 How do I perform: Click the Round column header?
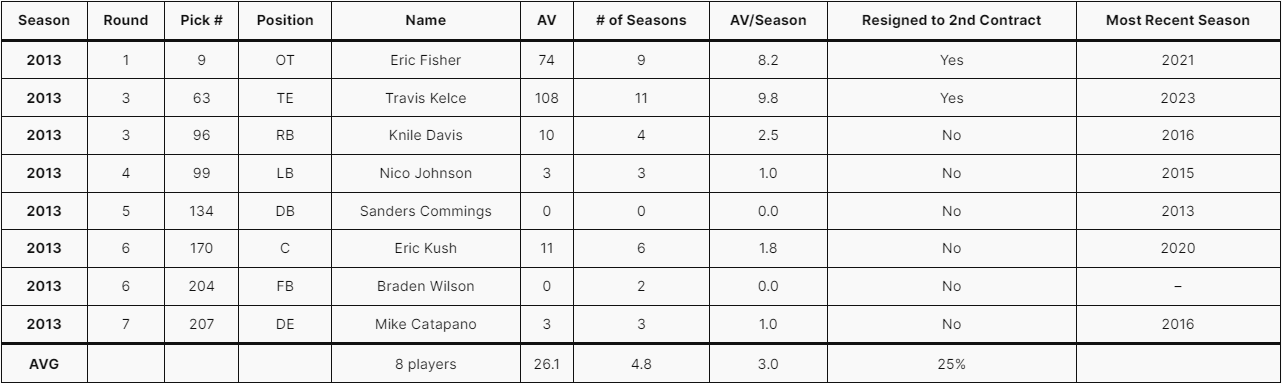point(126,20)
